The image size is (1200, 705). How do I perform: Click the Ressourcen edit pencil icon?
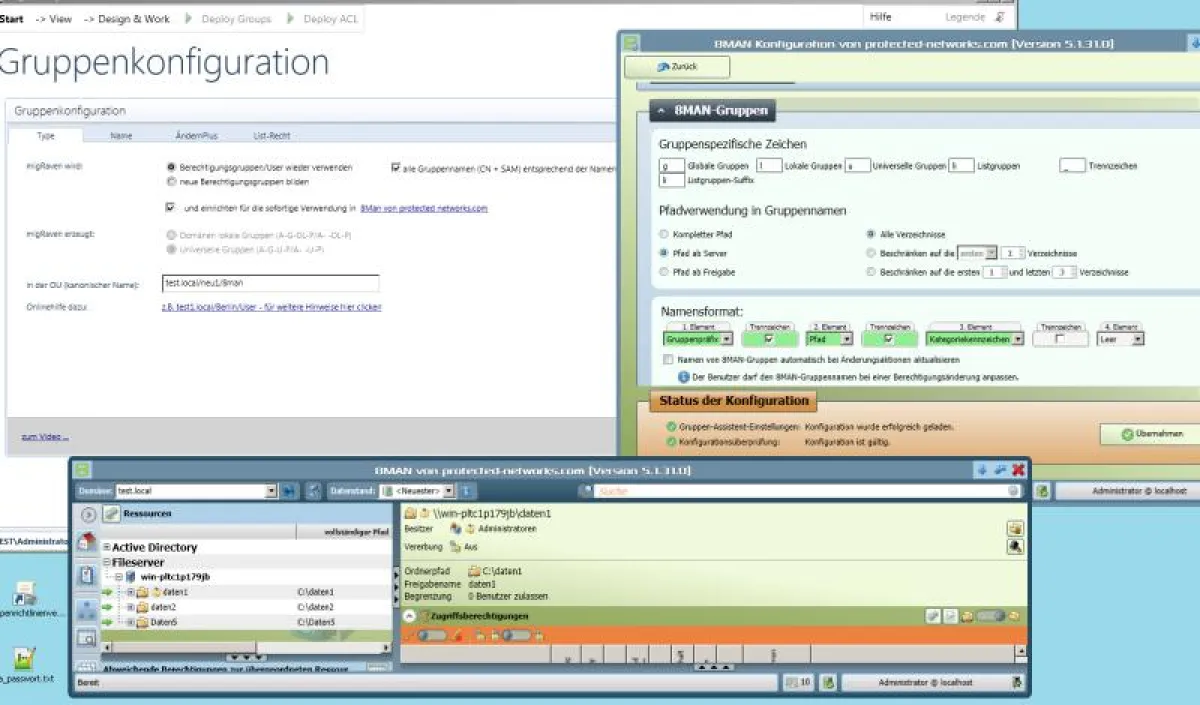point(111,513)
